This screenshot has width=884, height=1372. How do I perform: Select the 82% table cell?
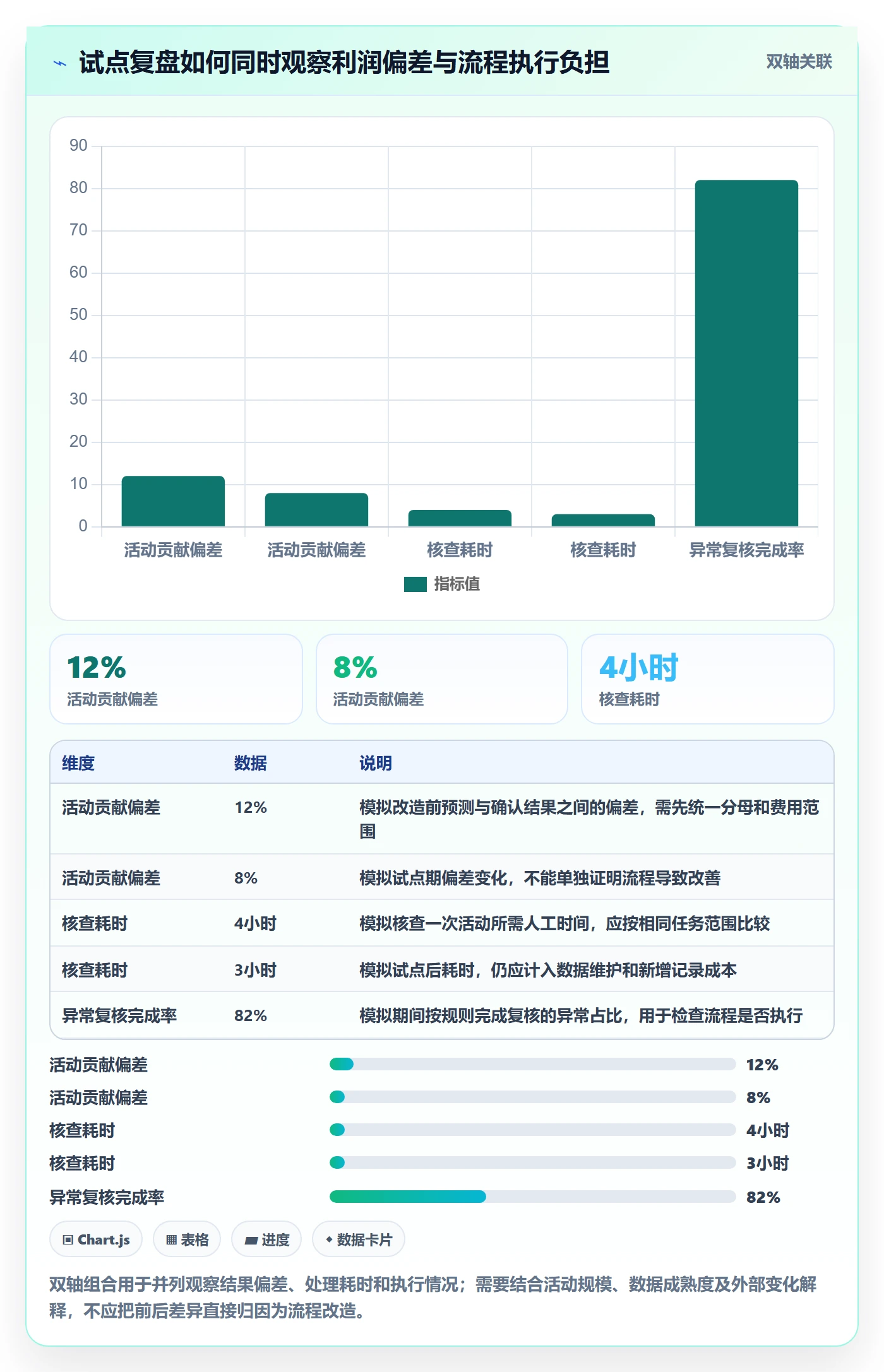(x=251, y=1015)
